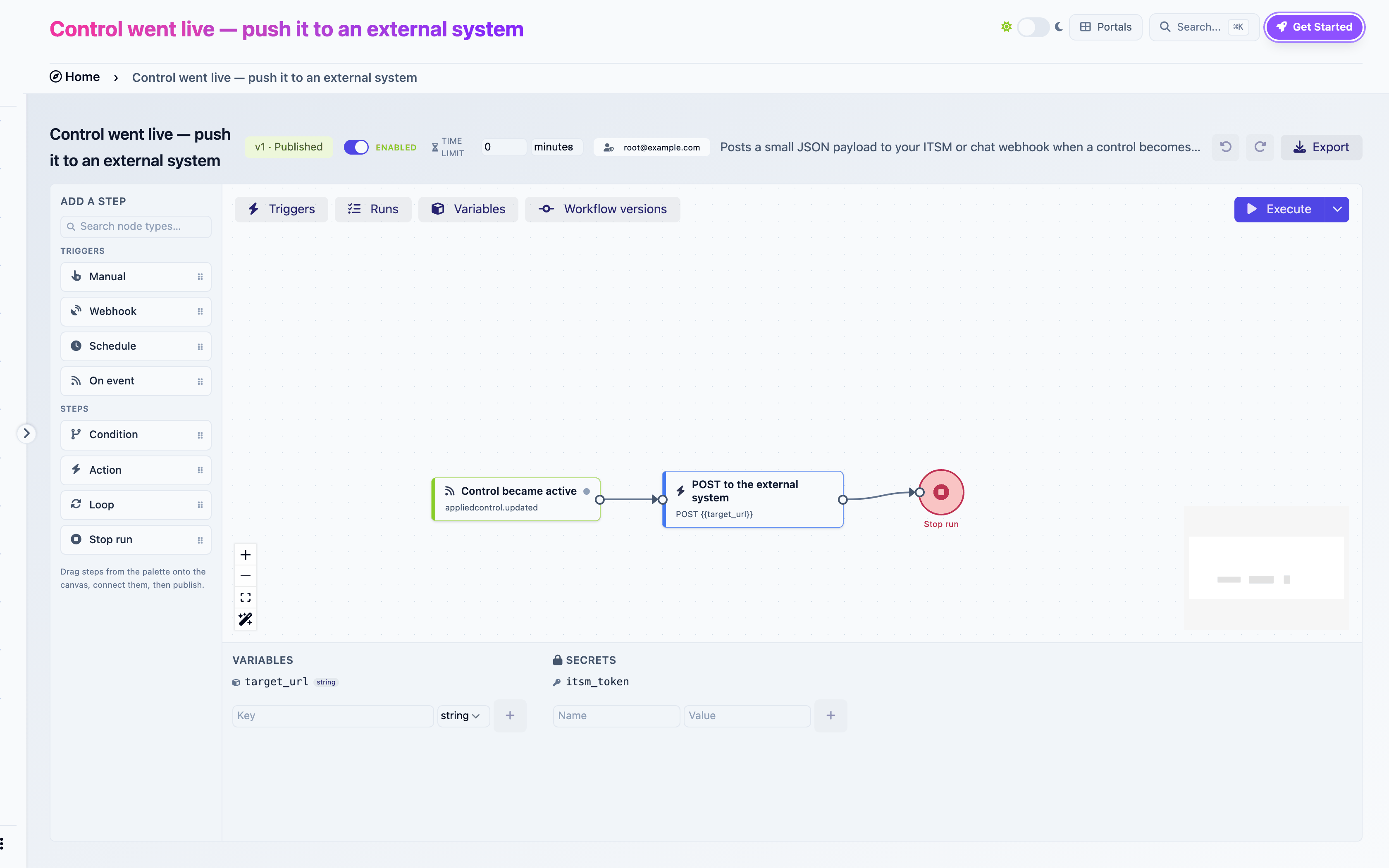Click the time limit minutes number field

pyautogui.click(x=504, y=147)
